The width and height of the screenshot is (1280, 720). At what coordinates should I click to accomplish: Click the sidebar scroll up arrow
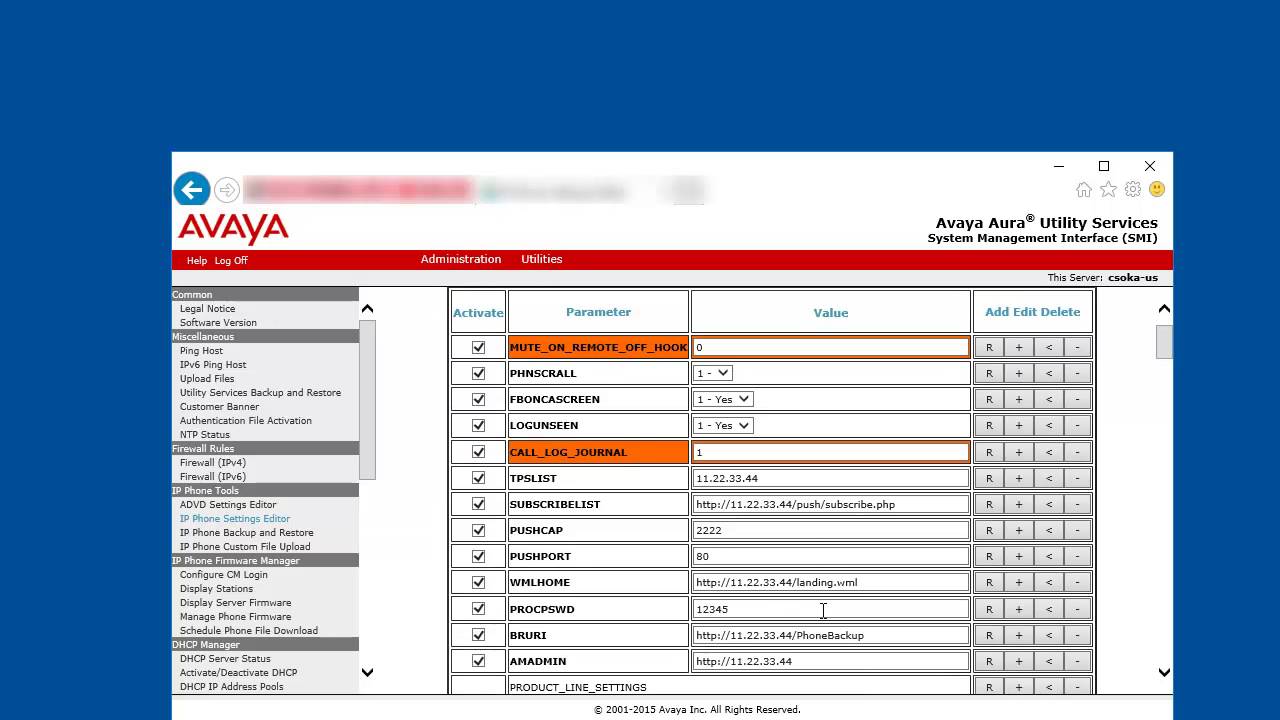(367, 309)
